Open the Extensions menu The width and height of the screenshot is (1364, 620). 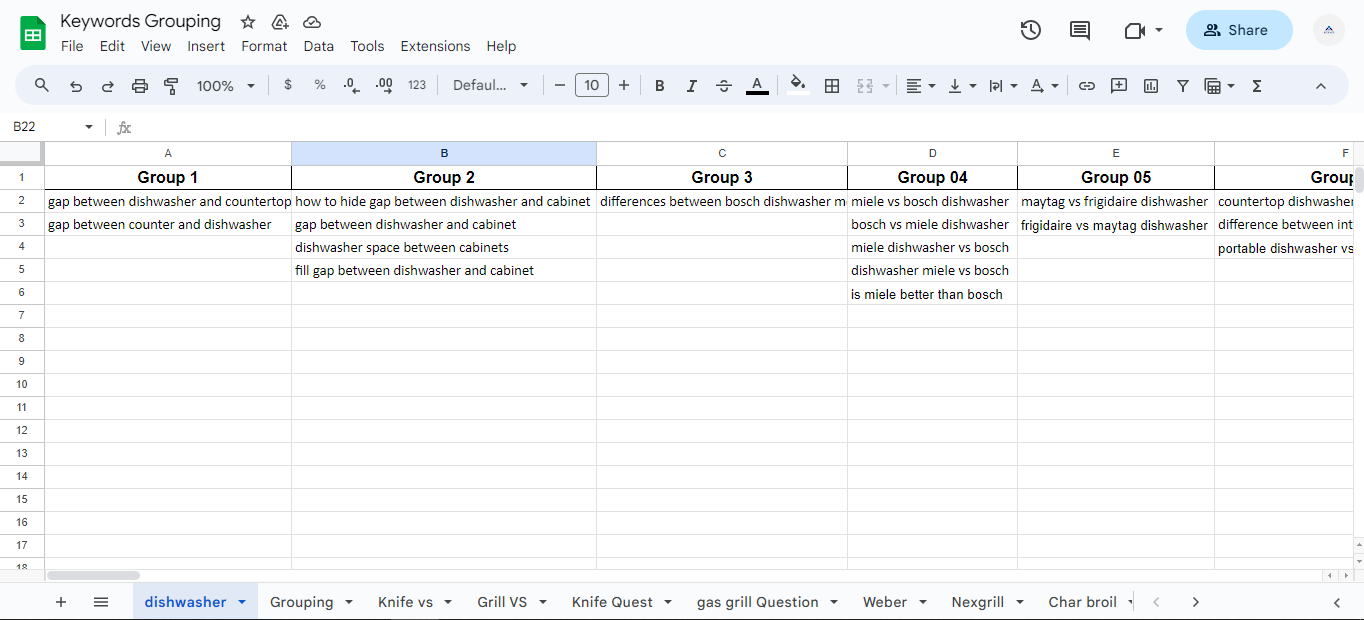click(435, 46)
